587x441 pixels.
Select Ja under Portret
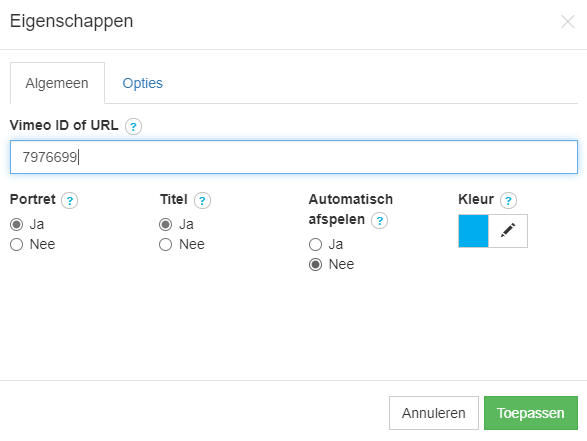point(16,225)
